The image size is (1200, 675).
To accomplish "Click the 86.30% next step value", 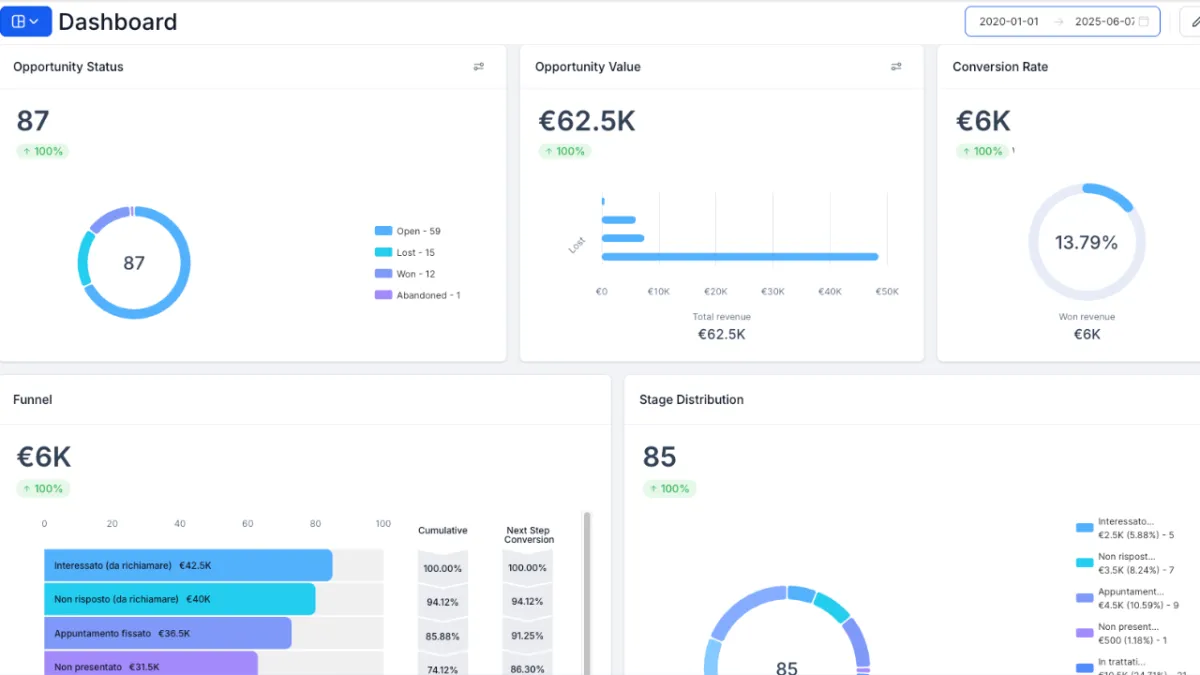I will (529, 669).
